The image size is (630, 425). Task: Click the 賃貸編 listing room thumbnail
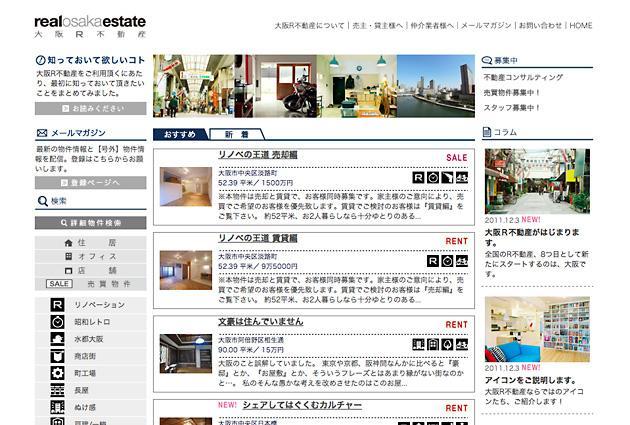click(186, 270)
